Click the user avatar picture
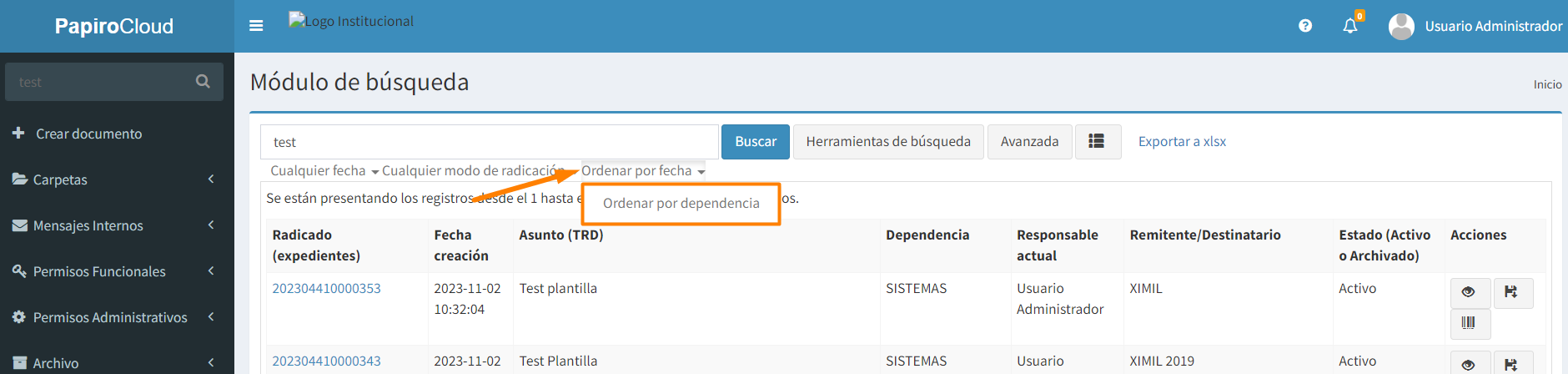The width and height of the screenshot is (1568, 374). coord(1401,26)
